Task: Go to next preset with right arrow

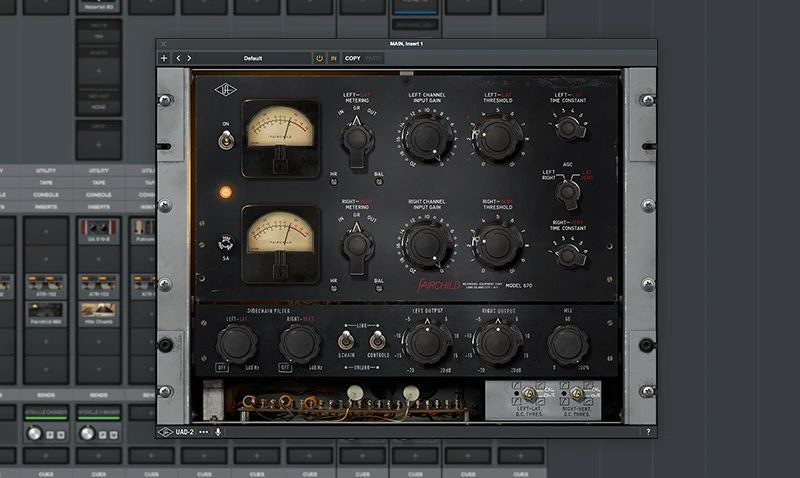Action: 189,58
